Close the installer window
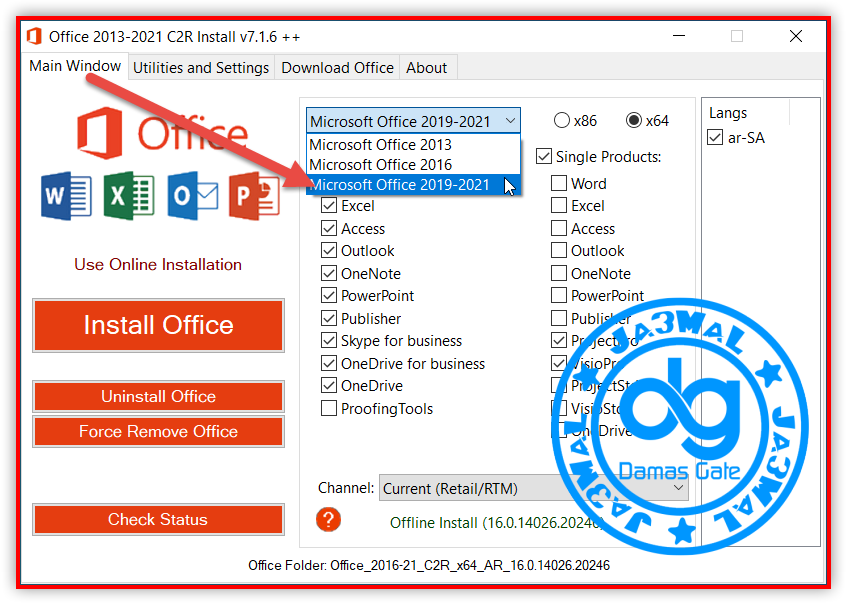 click(796, 36)
